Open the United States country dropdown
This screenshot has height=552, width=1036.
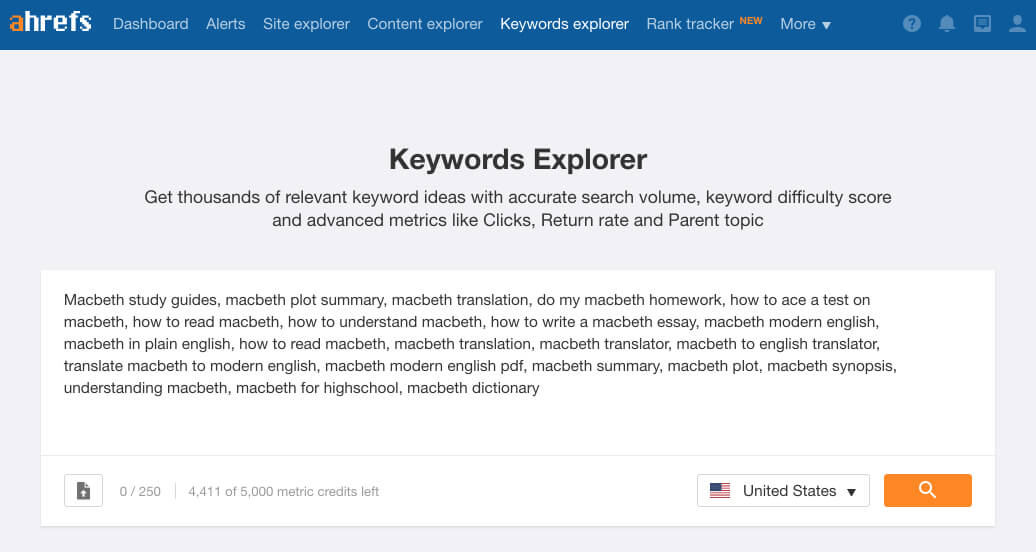point(783,491)
